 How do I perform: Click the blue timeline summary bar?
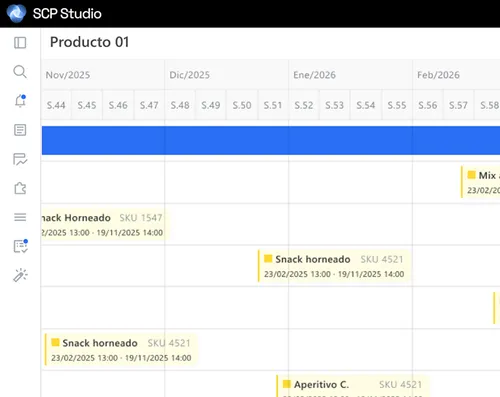click(271, 140)
